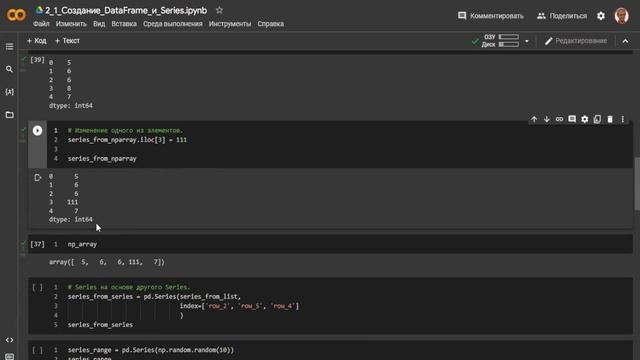
Task: Select the np_array code cell [37]
Action: tap(330, 244)
